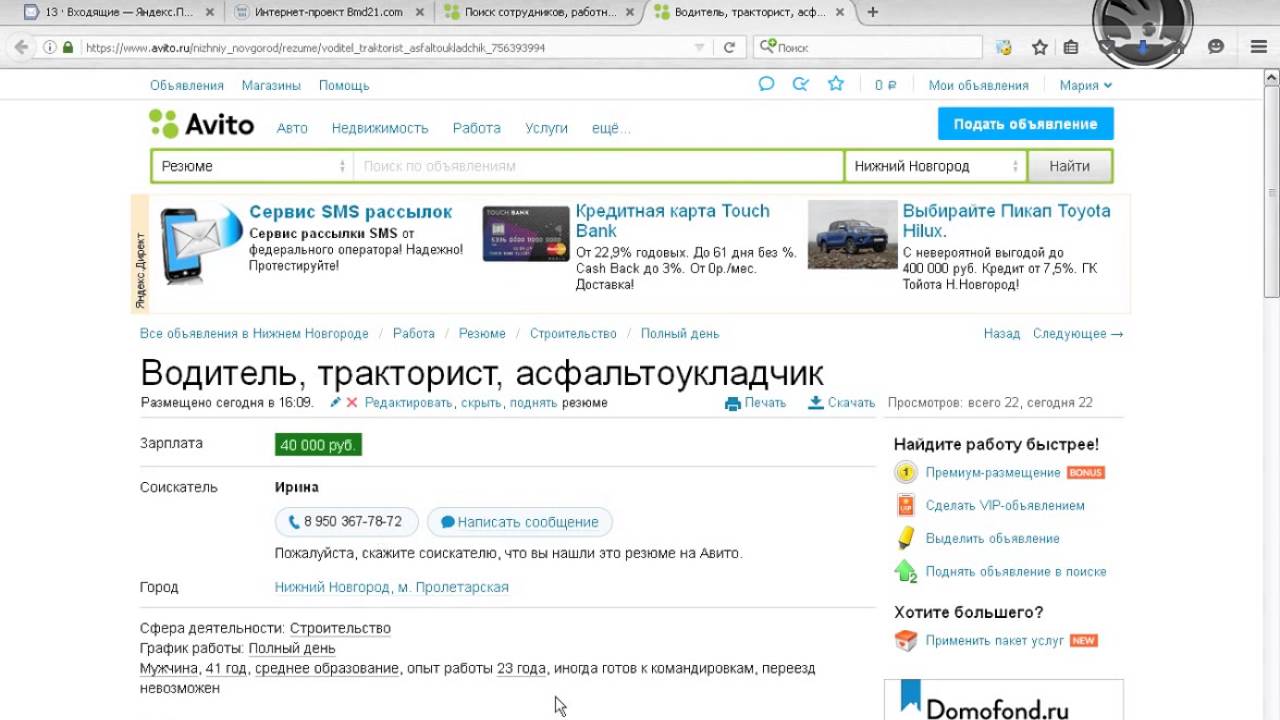Open Avito saved searches icon

point(800,84)
